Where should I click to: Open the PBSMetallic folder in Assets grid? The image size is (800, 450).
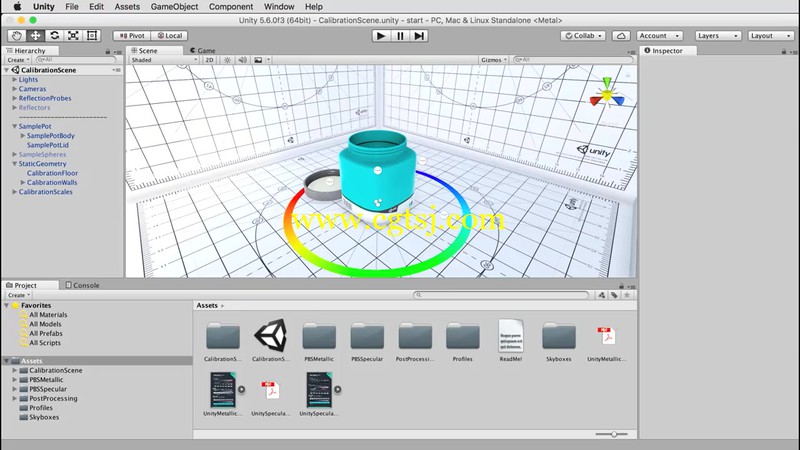coord(319,340)
